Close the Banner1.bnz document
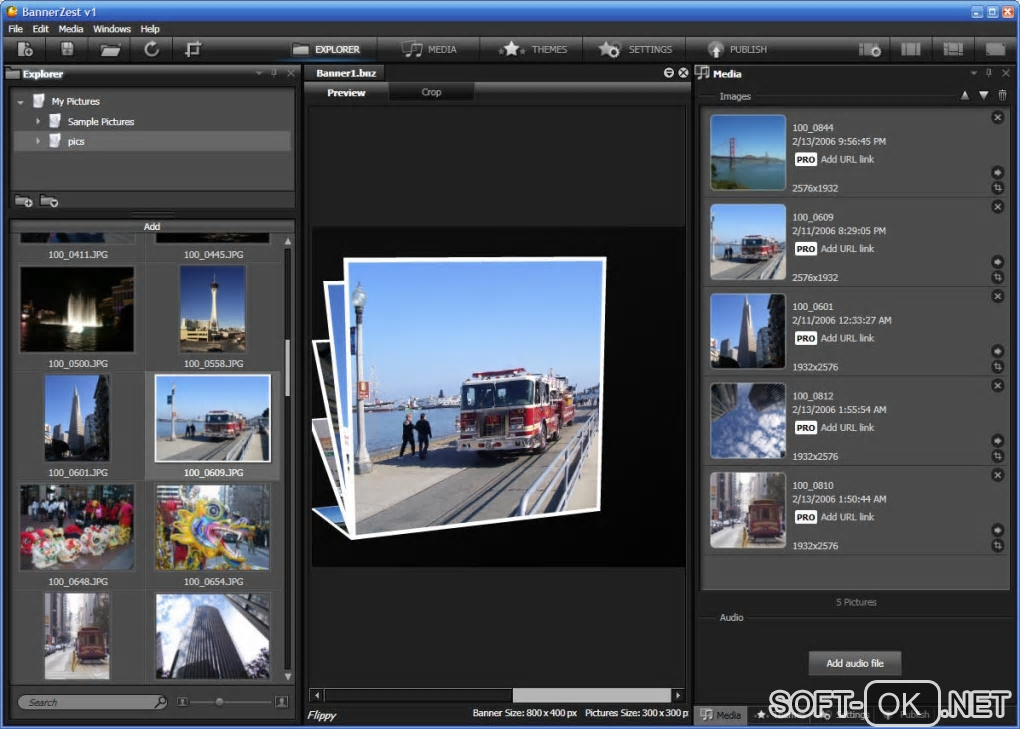Image resolution: width=1020 pixels, height=729 pixels. [x=683, y=73]
